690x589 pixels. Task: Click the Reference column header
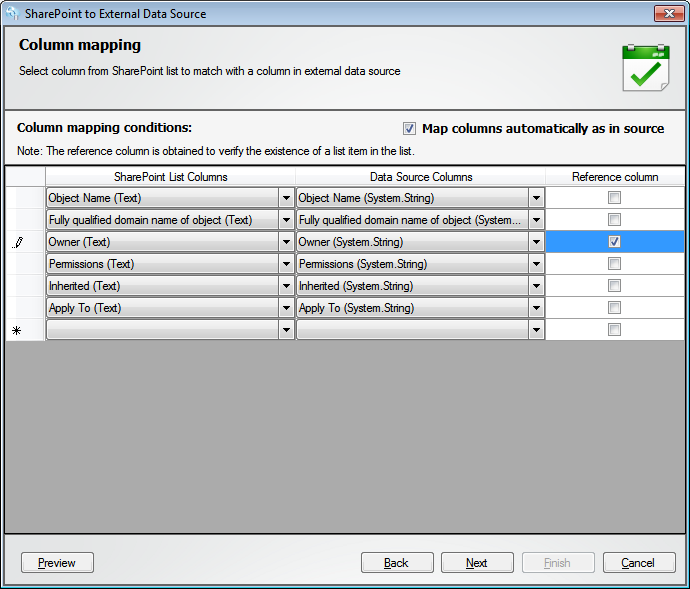[615, 177]
